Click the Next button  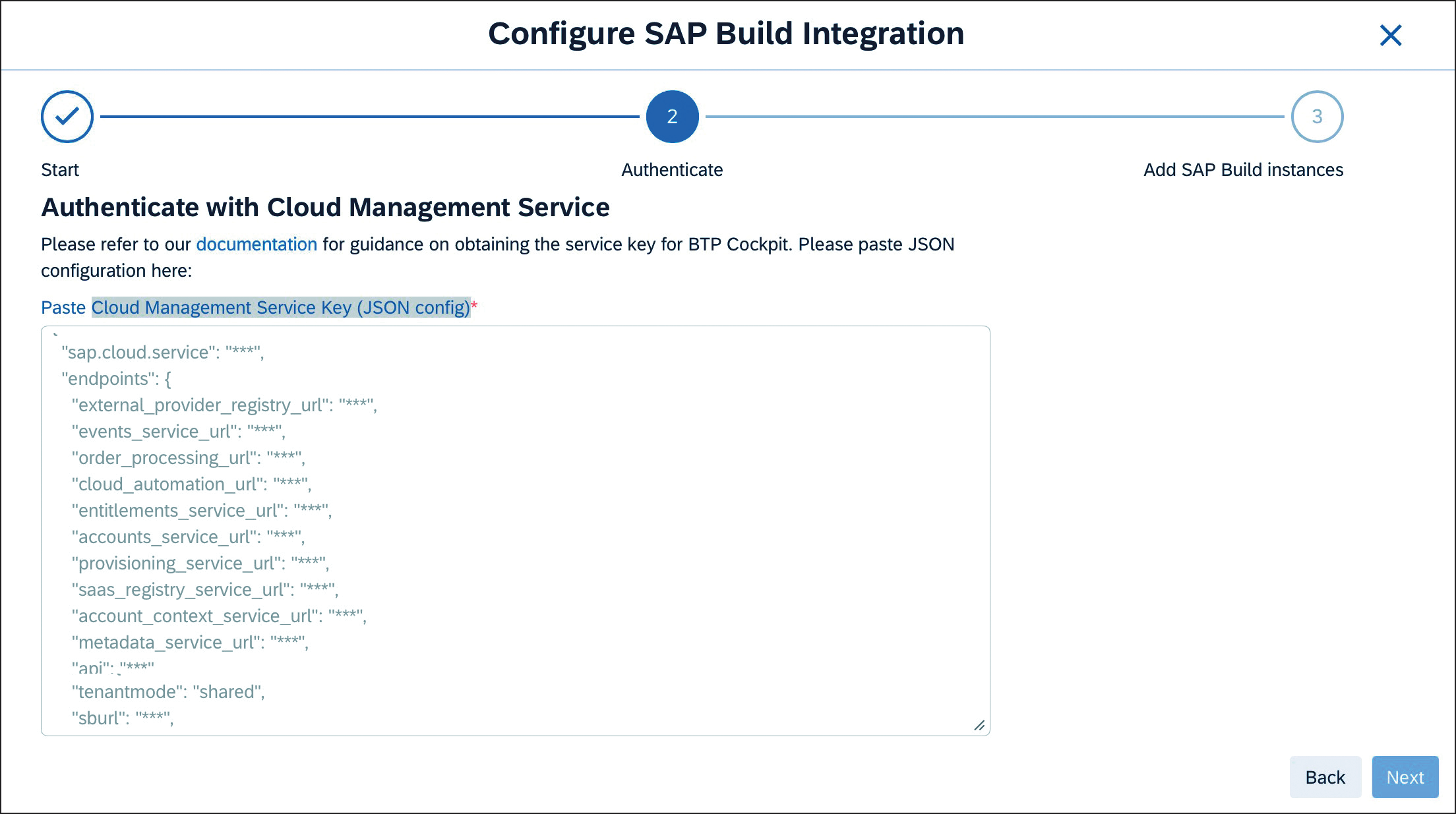pyautogui.click(x=1405, y=777)
